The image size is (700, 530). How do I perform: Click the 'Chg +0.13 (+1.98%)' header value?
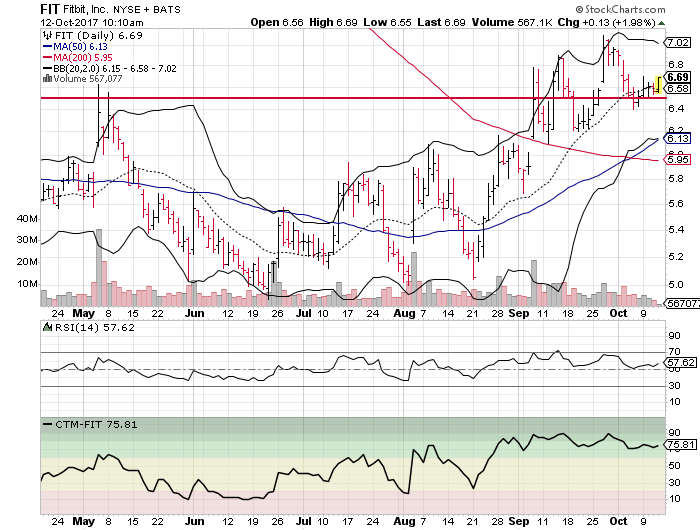point(607,22)
